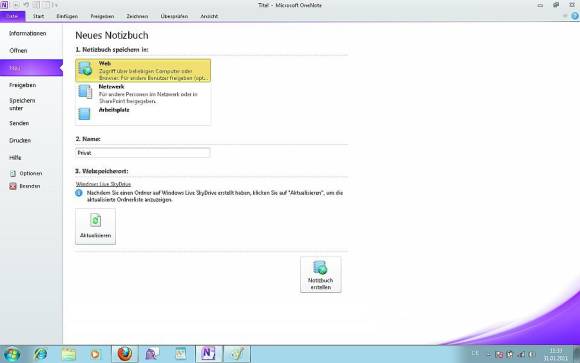The height and width of the screenshot is (363, 580).
Task: Open Senden in the backstage menu
Action: (x=19, y=123)
